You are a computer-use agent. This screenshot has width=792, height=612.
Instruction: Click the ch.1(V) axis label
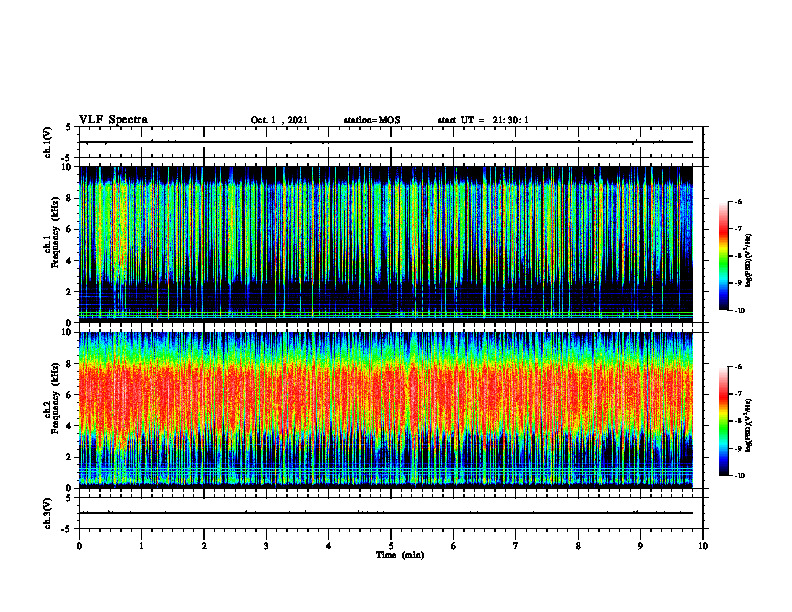click(x=48, y=142)
